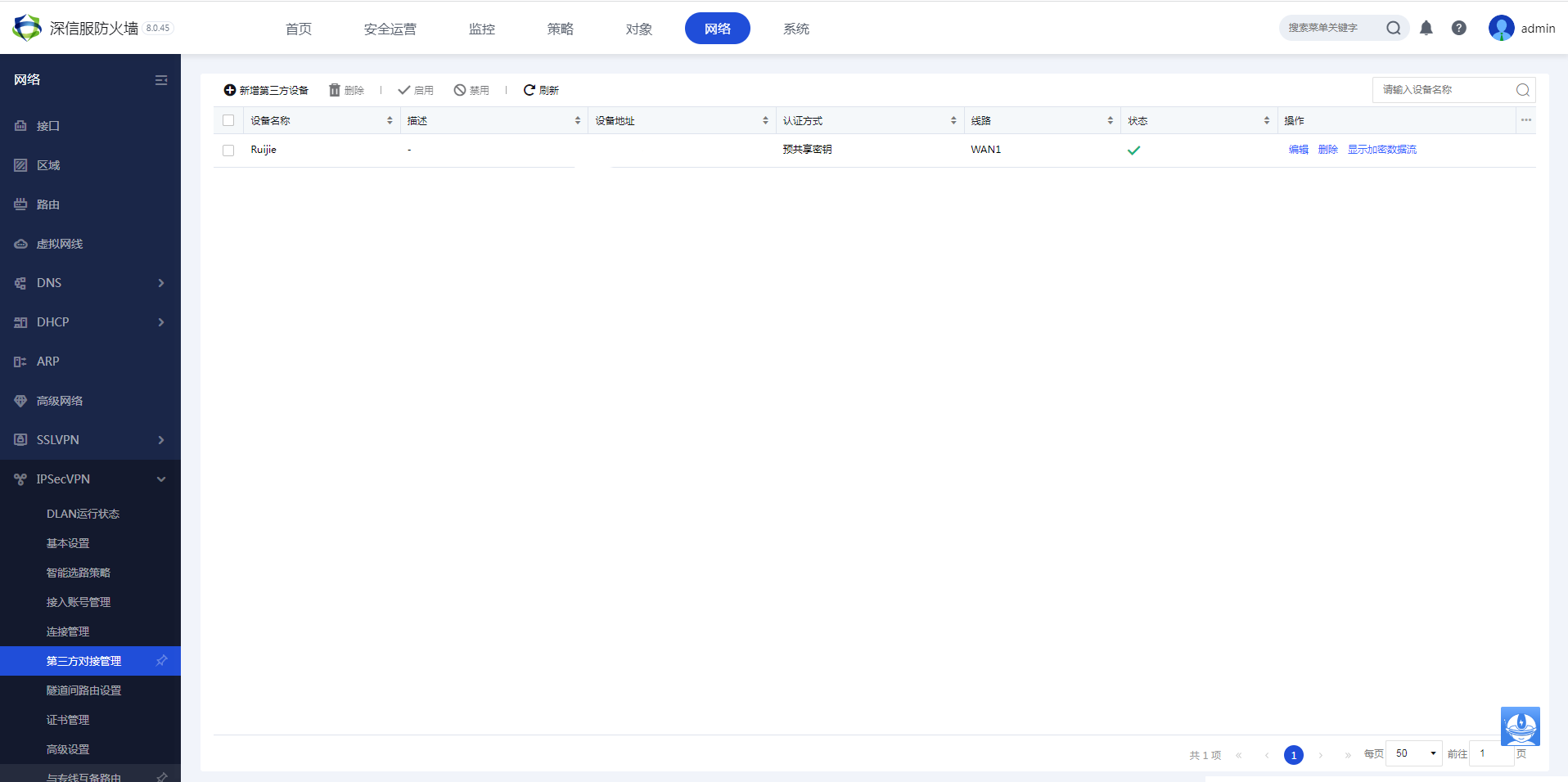This screenshot has width=1568, height=782.
Task: Click the Sangfor firewall logo icon
Action: 27,28
